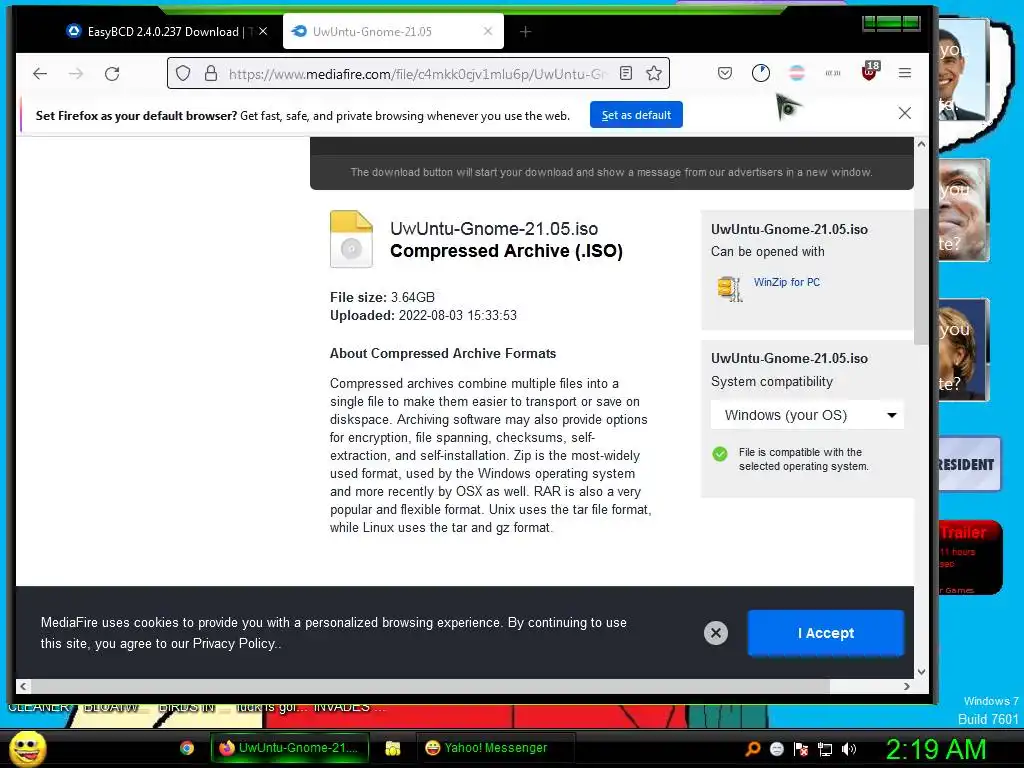Open the Firefox hamburger menu
This screenshot has height=768, width=1024.
(x=904, y=73)
